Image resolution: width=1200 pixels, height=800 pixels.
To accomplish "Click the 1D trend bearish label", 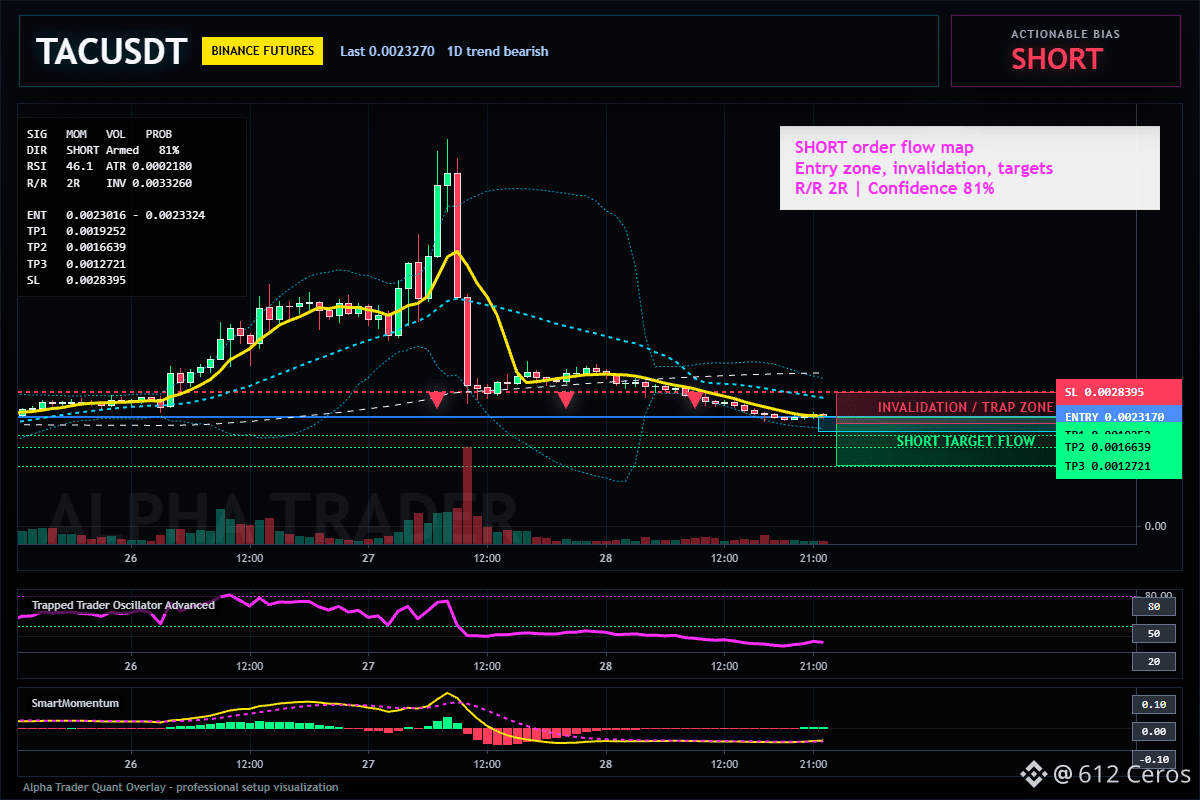I will pyautogui.click(x=497, y=51).
